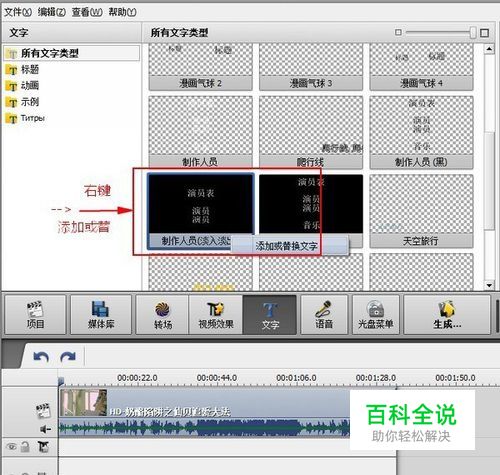500x475 pixels.
Task: Click the 00:01:06.0 mark on timeline ruler
Action: click(x=296, y=378)
